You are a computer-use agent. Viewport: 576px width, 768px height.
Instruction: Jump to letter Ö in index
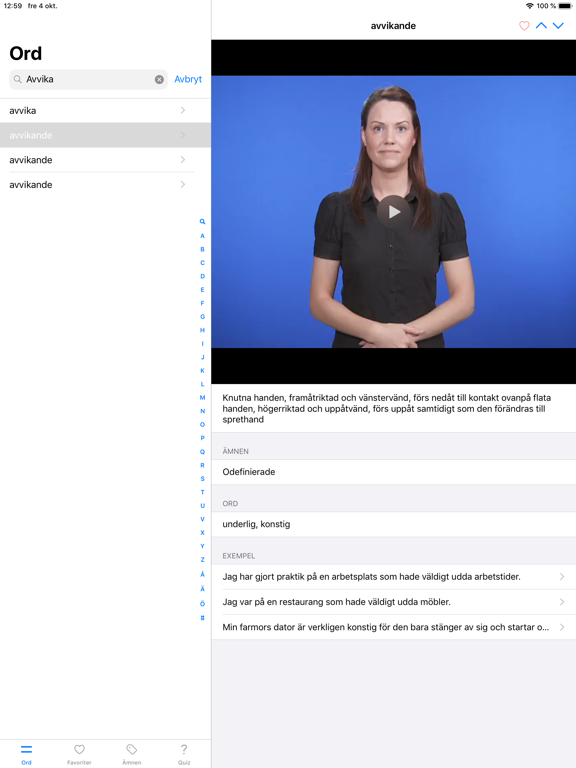[202, 603]
